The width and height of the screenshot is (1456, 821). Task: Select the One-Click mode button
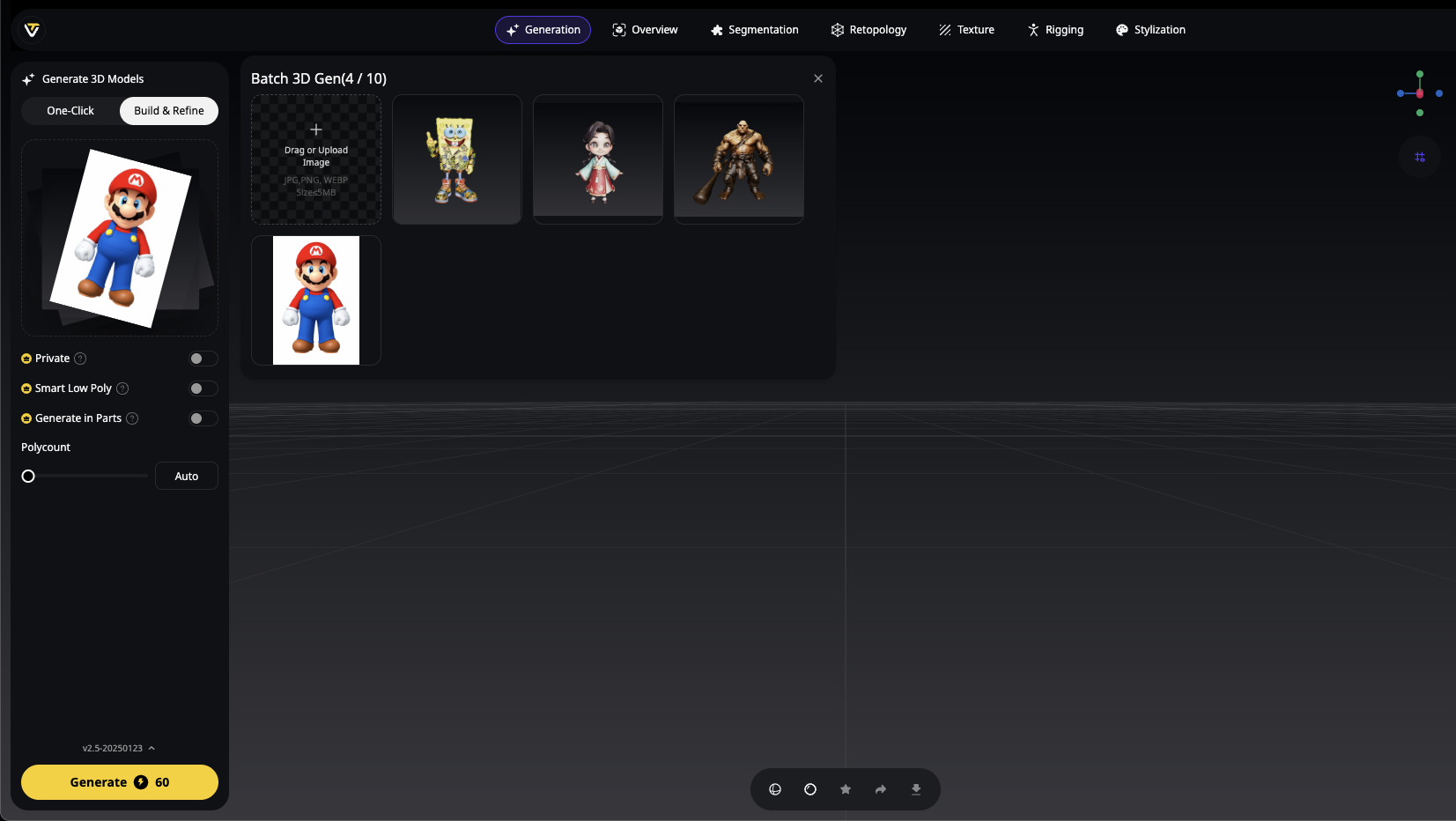[70, 111]
